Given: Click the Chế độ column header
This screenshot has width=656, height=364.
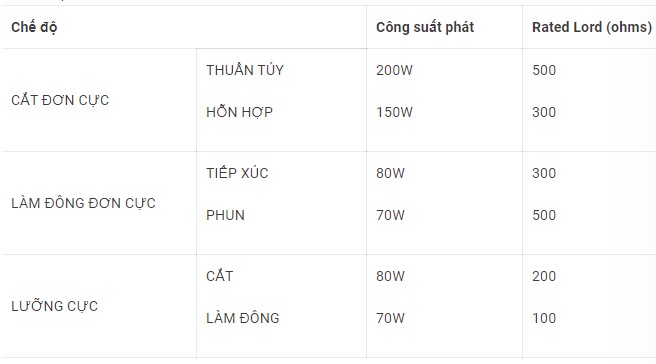Looking at the screenshot, I should click(34, 27).
